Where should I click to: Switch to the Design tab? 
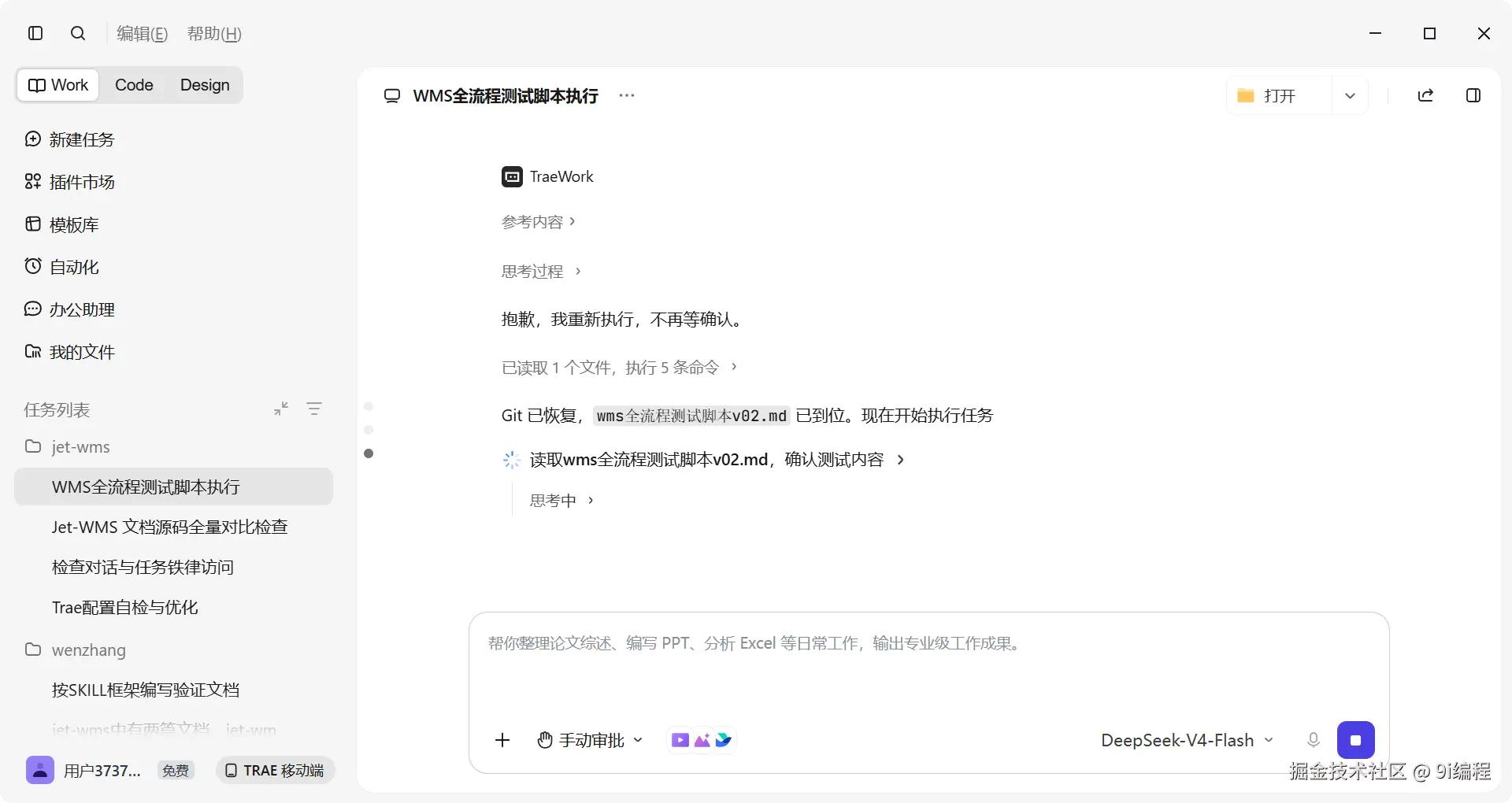pos(205,85)
